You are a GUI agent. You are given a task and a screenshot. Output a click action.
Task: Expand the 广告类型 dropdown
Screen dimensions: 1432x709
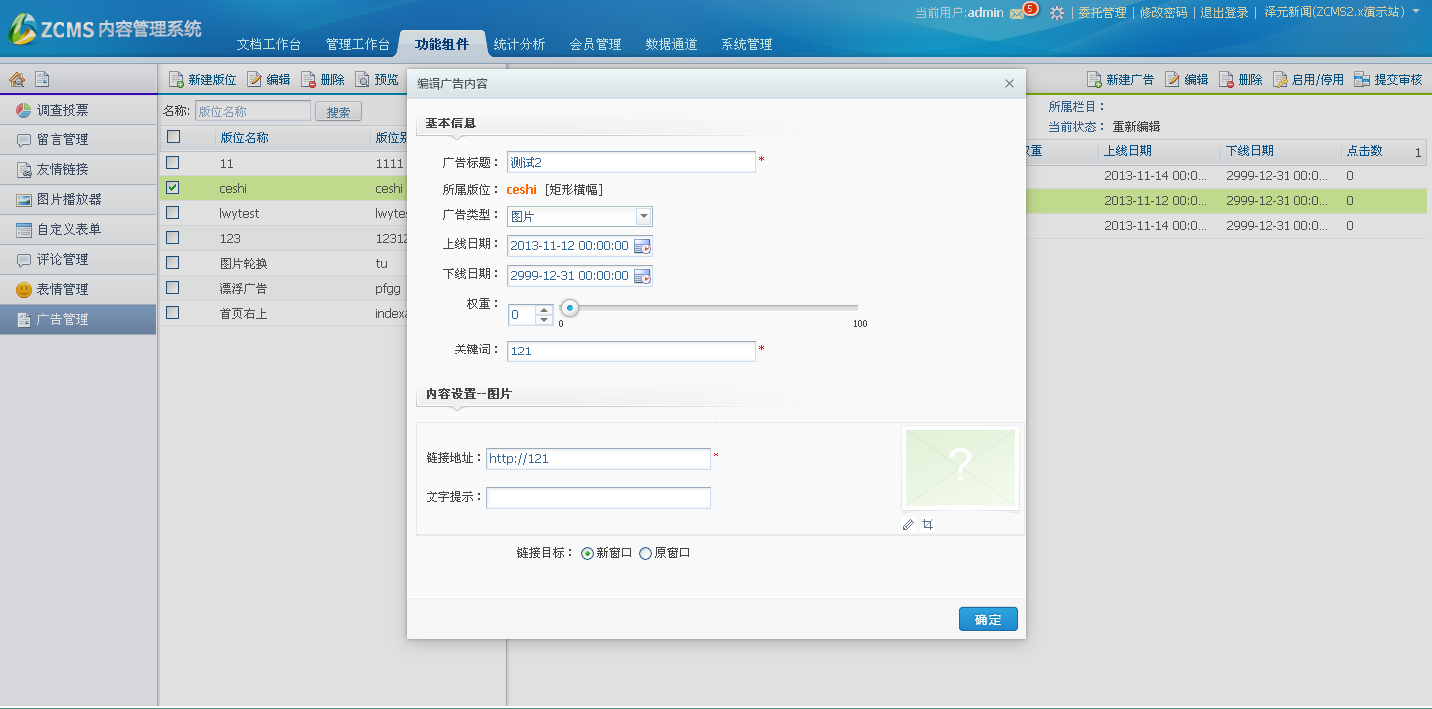tap(643, 216)
